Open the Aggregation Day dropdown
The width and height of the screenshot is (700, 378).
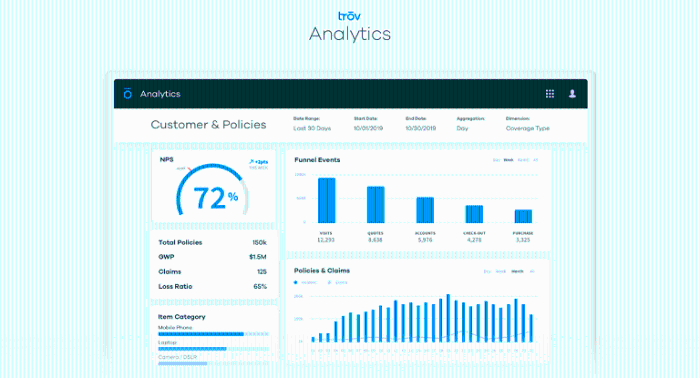point(462,128)
